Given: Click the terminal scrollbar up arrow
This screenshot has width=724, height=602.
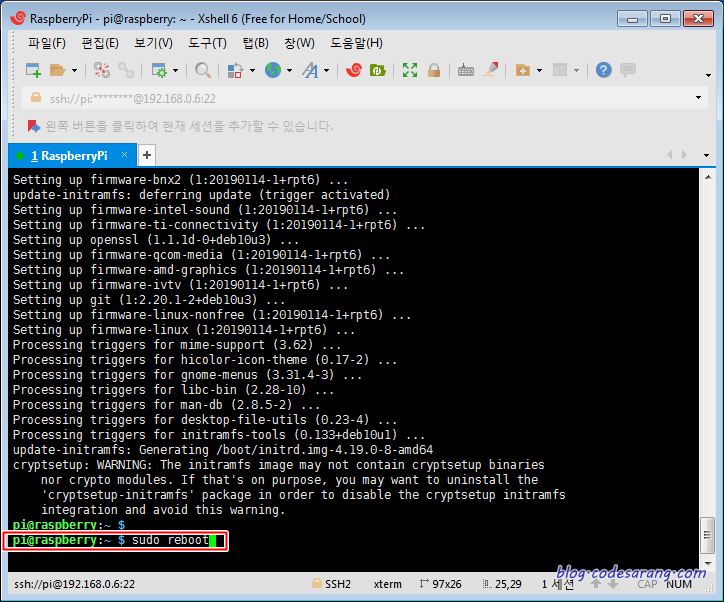Looking at the screenshot, I should point(708,177).
